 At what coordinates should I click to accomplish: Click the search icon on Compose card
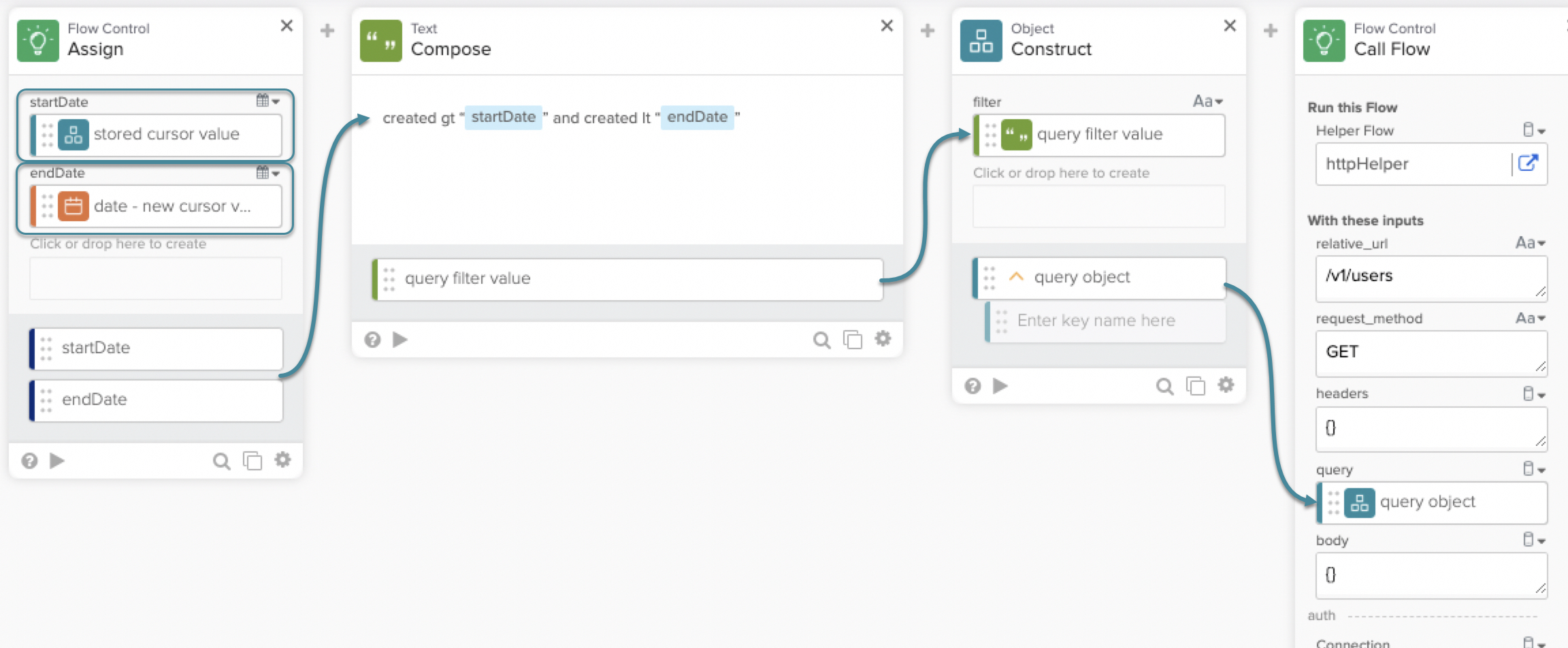tap(821, 340)
